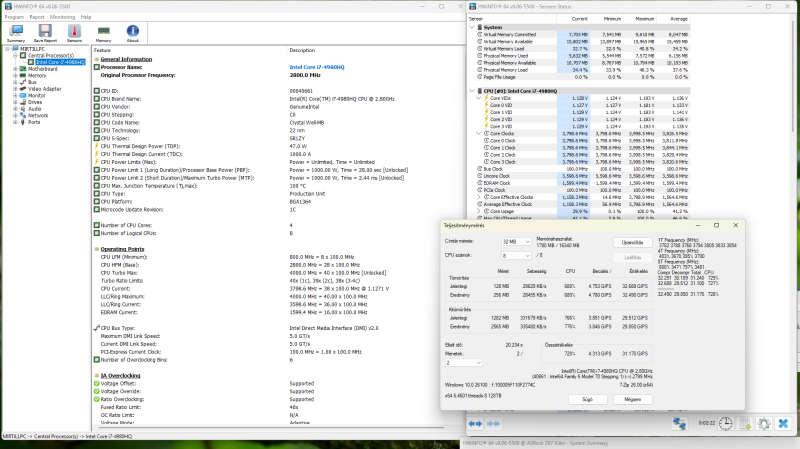Click the Feature column header
The image size is (800, 449).
(x=102, y=51)
